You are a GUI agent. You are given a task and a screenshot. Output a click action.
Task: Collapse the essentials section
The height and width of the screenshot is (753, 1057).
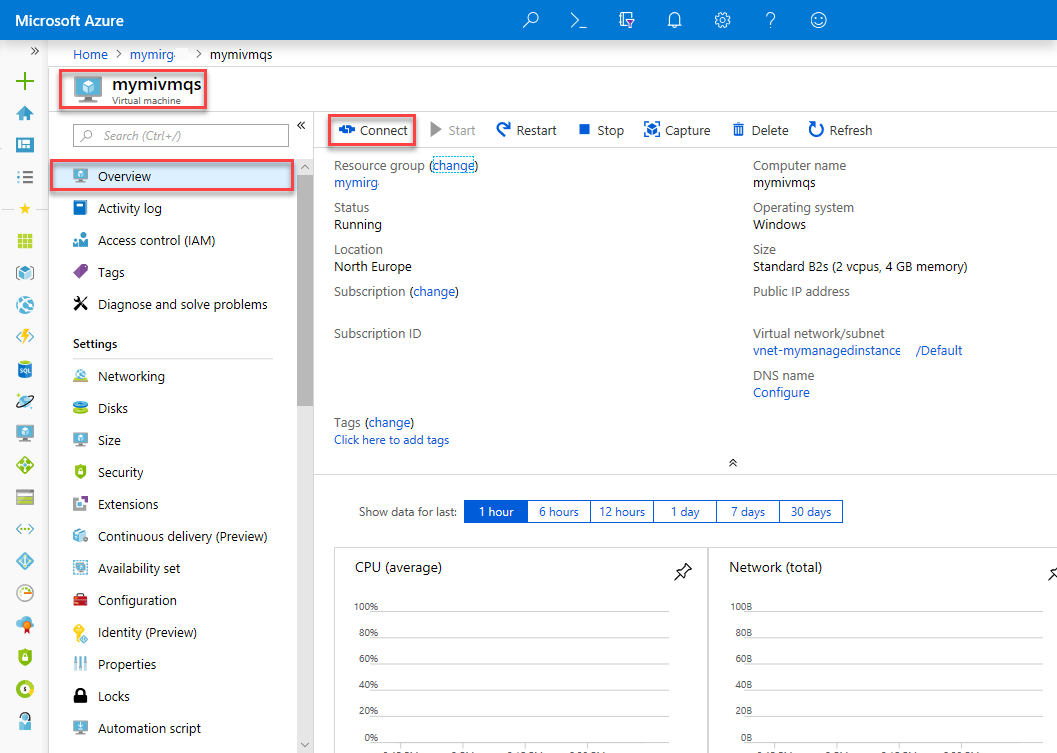(733, 462)
